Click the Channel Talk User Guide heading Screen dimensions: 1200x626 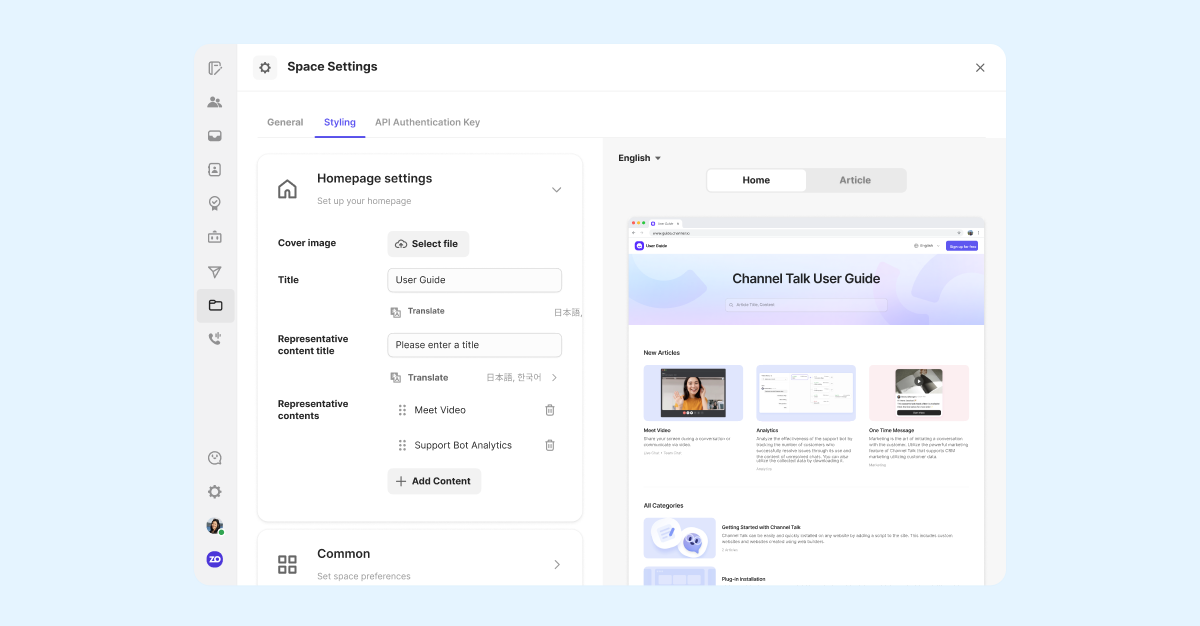pos(806,279)
